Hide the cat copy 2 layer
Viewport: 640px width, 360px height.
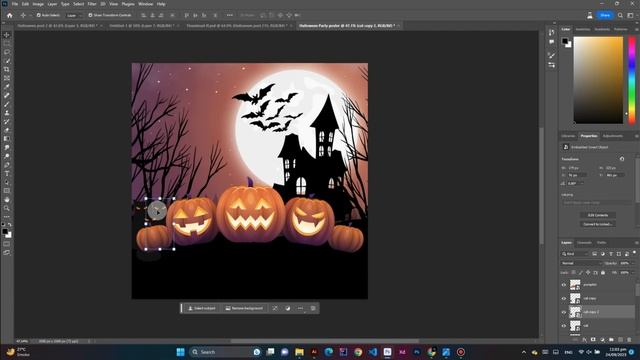pos(564,312)
